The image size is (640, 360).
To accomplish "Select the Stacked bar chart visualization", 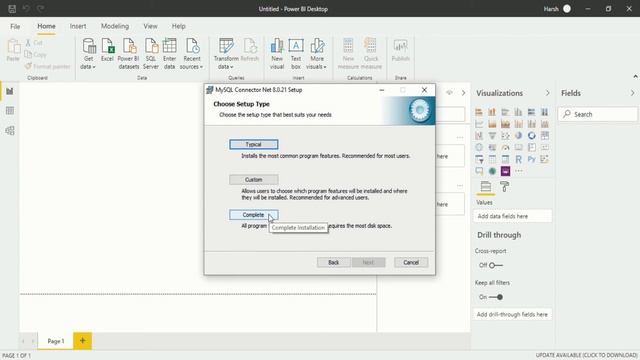I will click(x=479, y=112).
